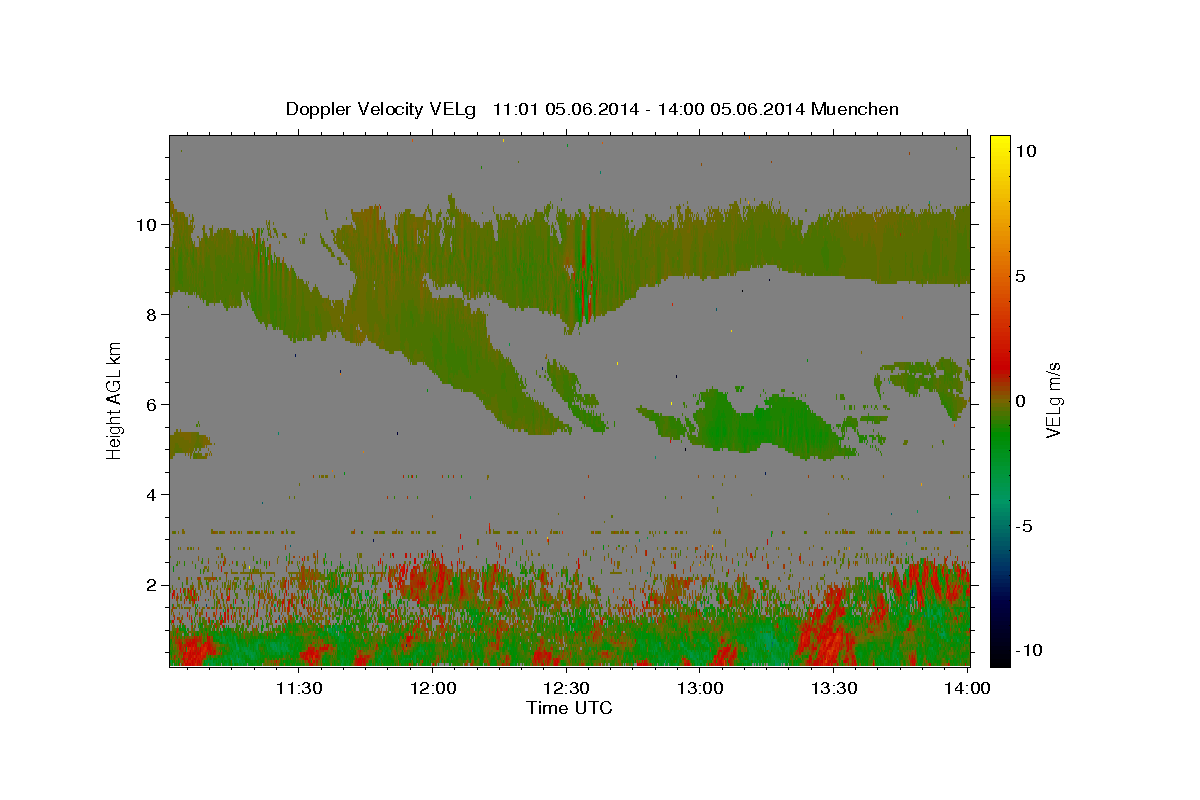Click the 14:00 time tick label

point(967,688)
